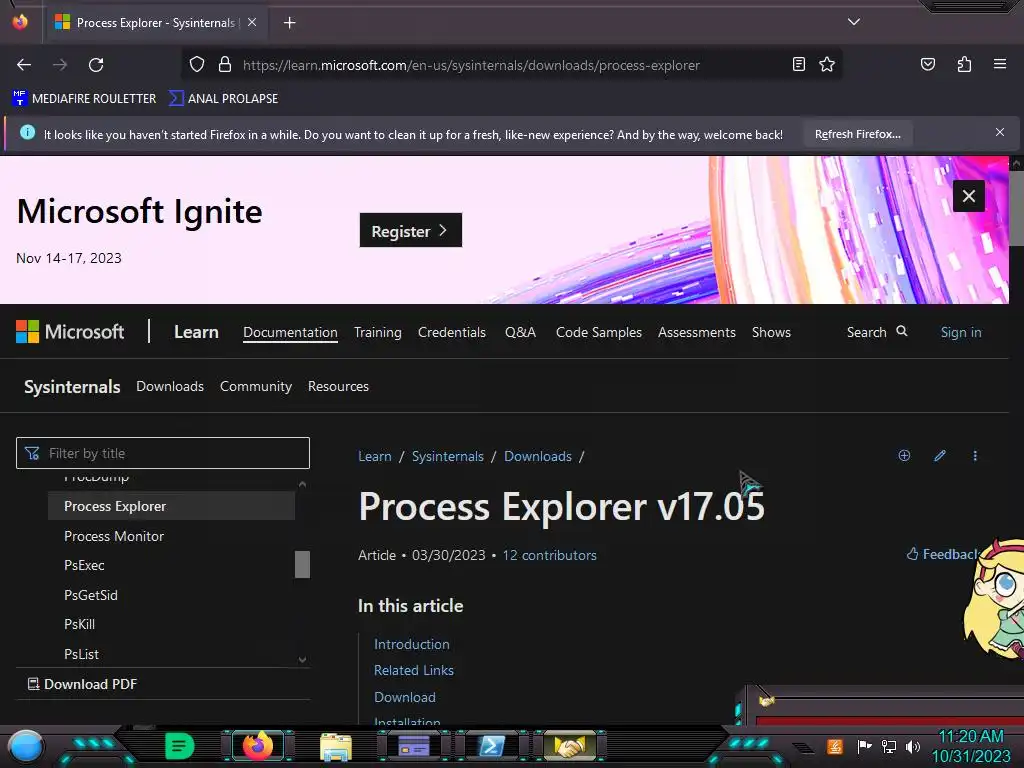Click sidebar scroll-up arrow
1024x768 pixels.
302,484
